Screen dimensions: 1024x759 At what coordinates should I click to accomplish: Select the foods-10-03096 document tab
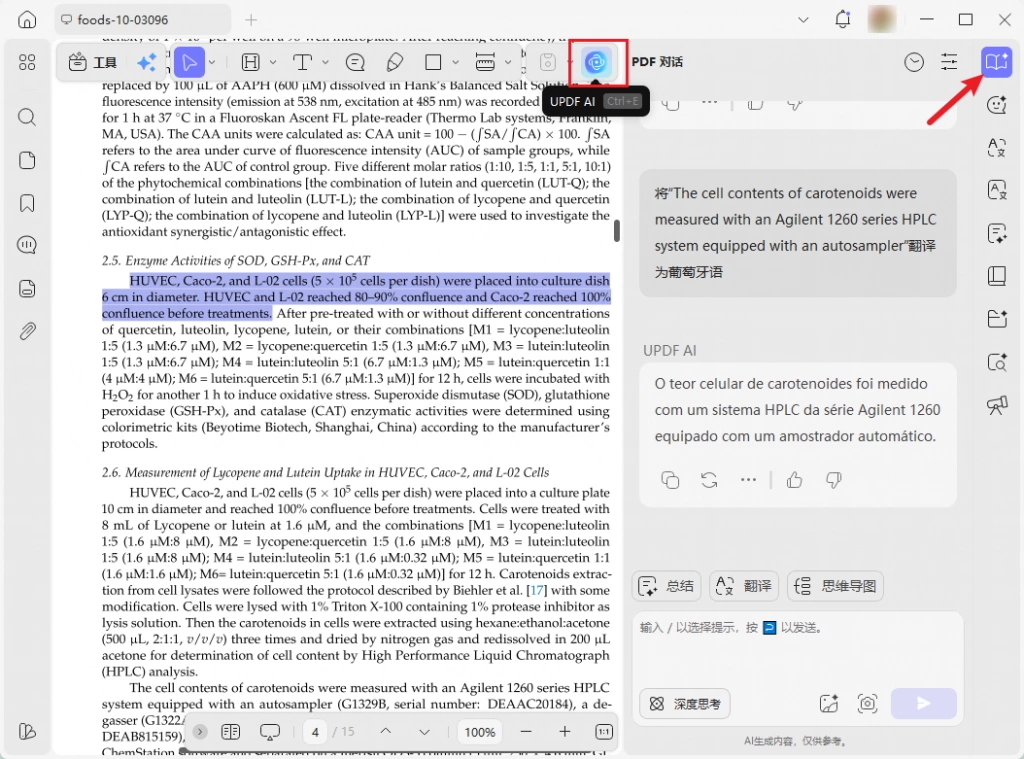click(x=142, y=20)
